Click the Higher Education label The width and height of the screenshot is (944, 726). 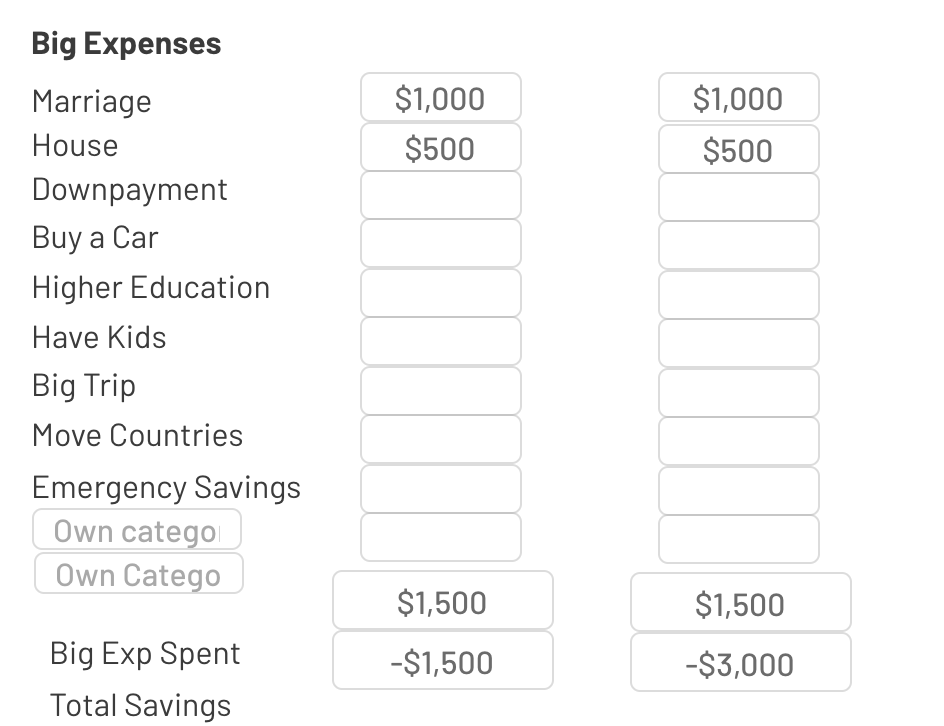pyautogui.click(x=151, y=288)
